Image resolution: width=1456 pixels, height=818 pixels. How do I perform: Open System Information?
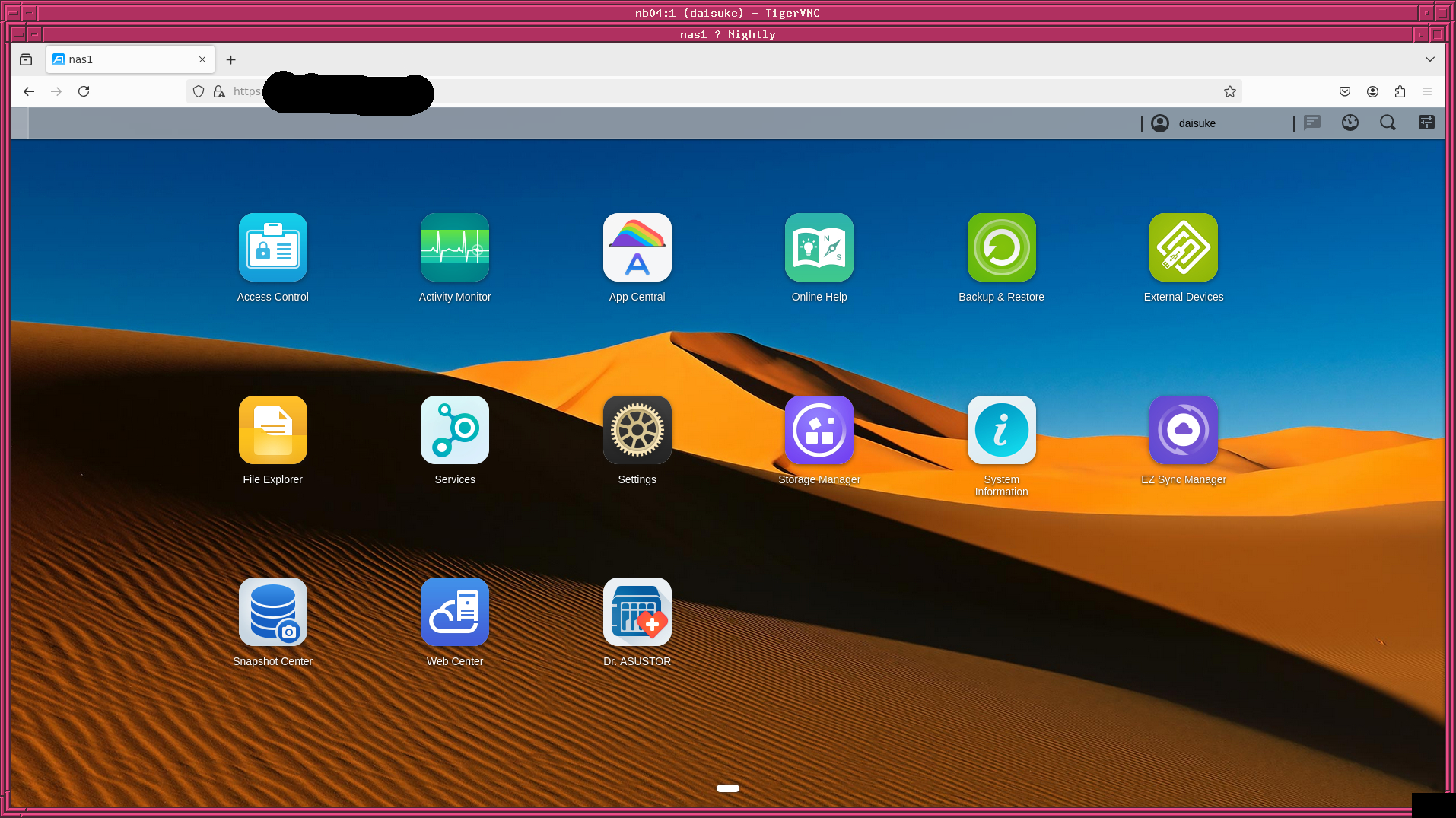[1001, 430]
